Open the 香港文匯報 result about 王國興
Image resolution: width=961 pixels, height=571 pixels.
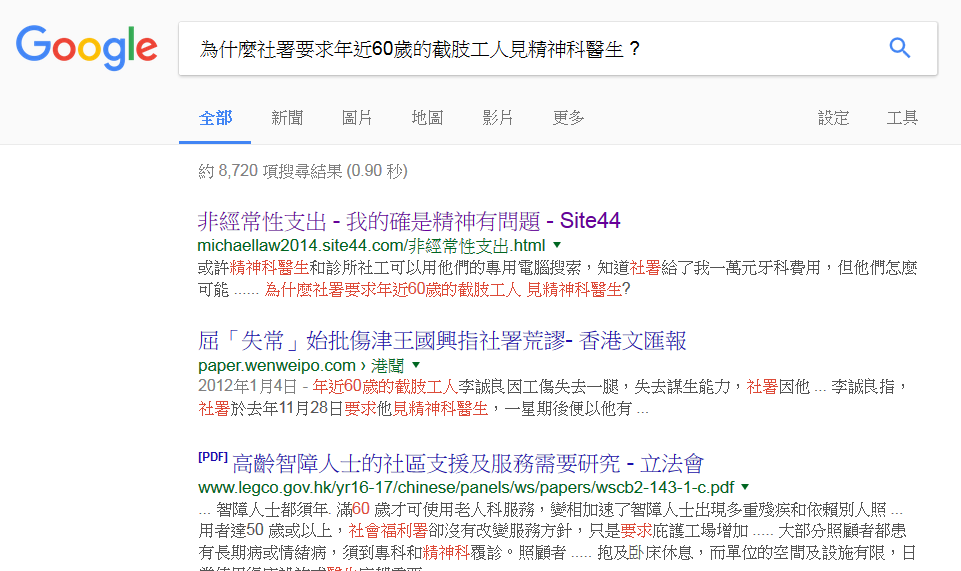point(442,340)
